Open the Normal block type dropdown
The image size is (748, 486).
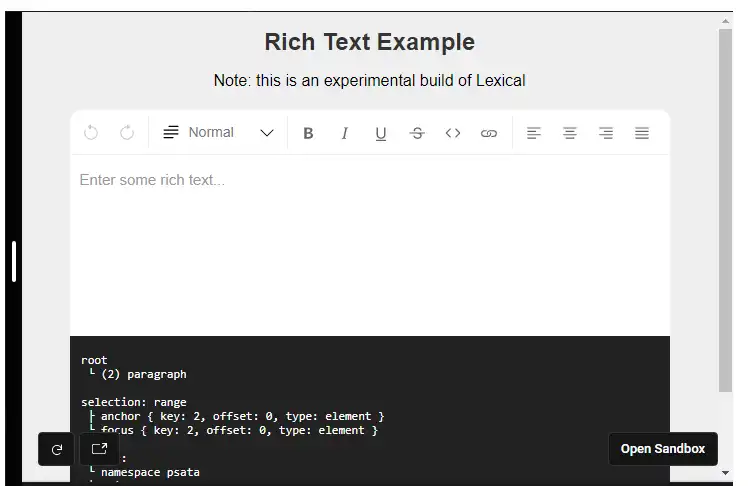pos(218,133)
